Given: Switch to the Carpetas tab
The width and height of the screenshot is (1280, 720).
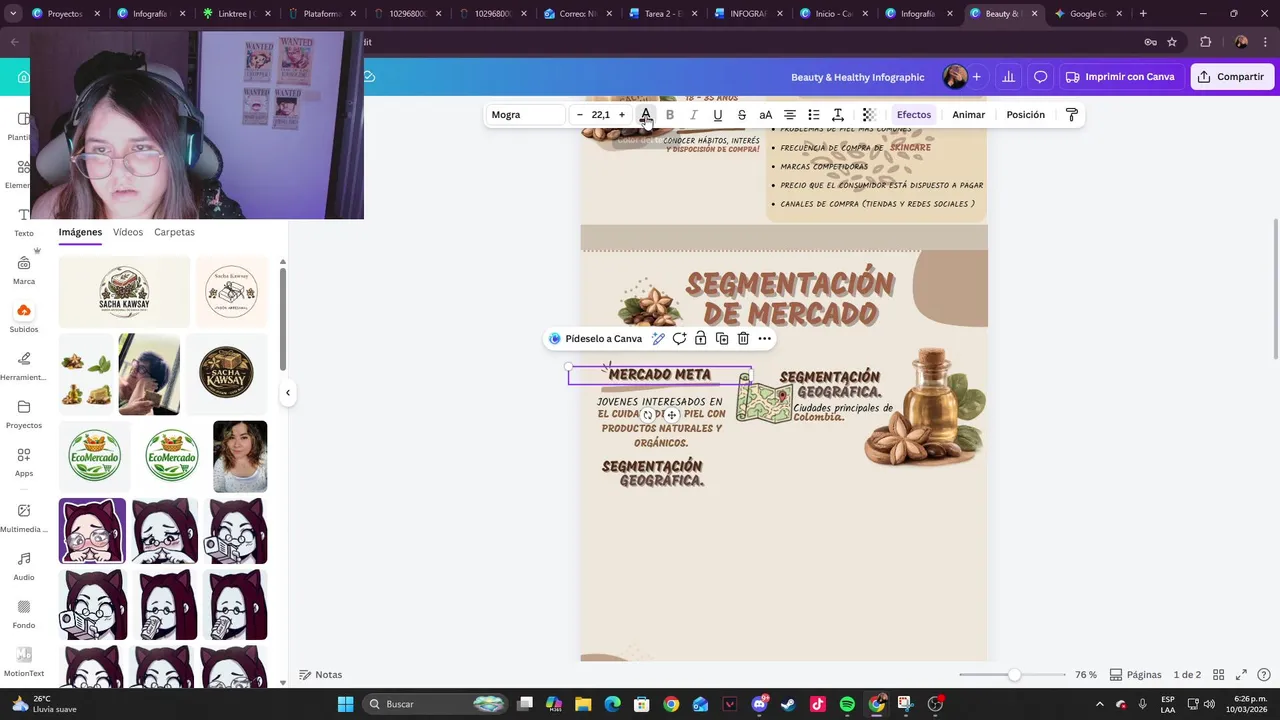Looking at the screenshot, I should (x=174, y=232).
